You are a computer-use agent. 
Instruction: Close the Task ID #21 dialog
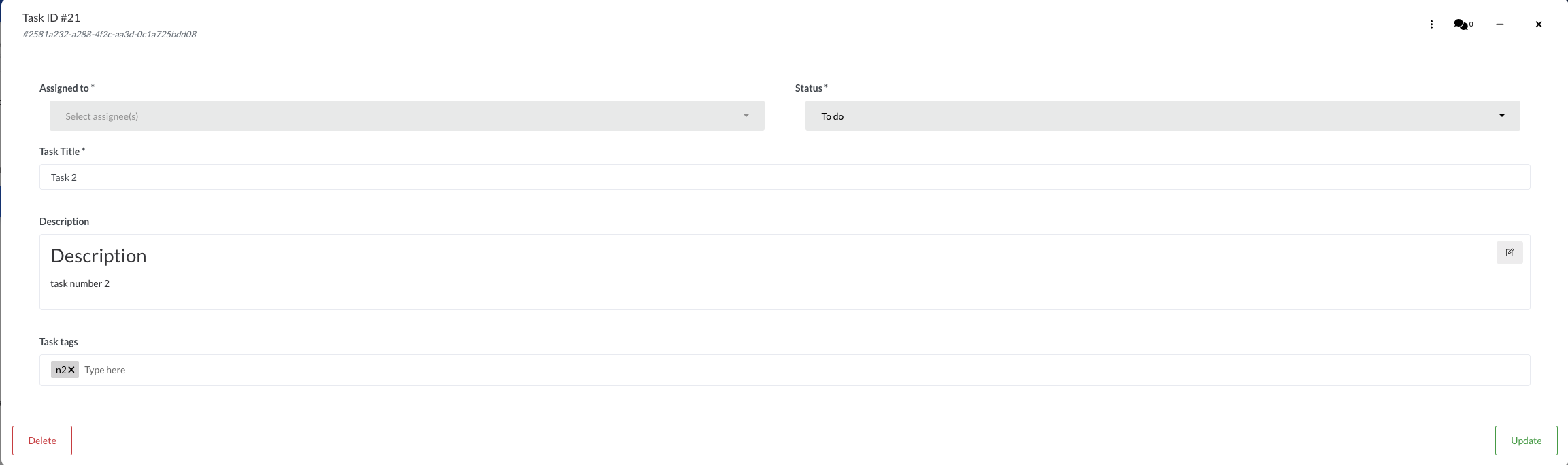coord(1538,24)
